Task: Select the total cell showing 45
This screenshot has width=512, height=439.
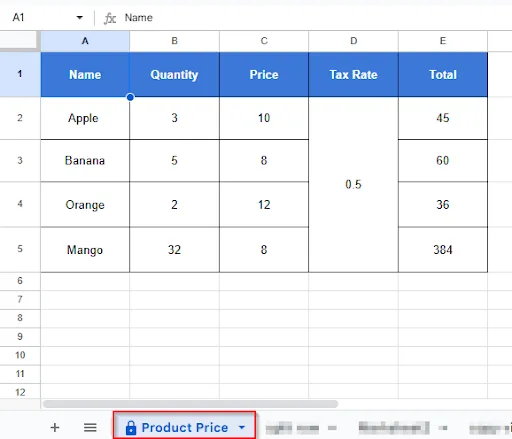Action: (x=443, y=118)
